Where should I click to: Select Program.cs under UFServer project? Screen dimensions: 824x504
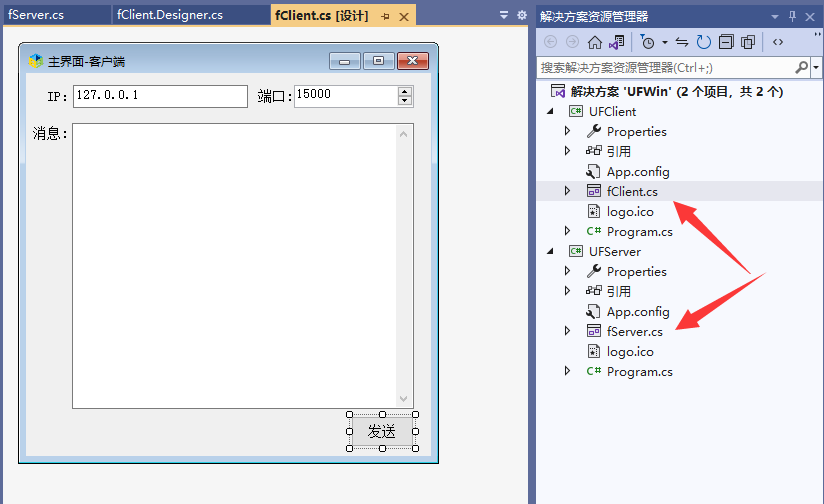(x=639, y=371)
